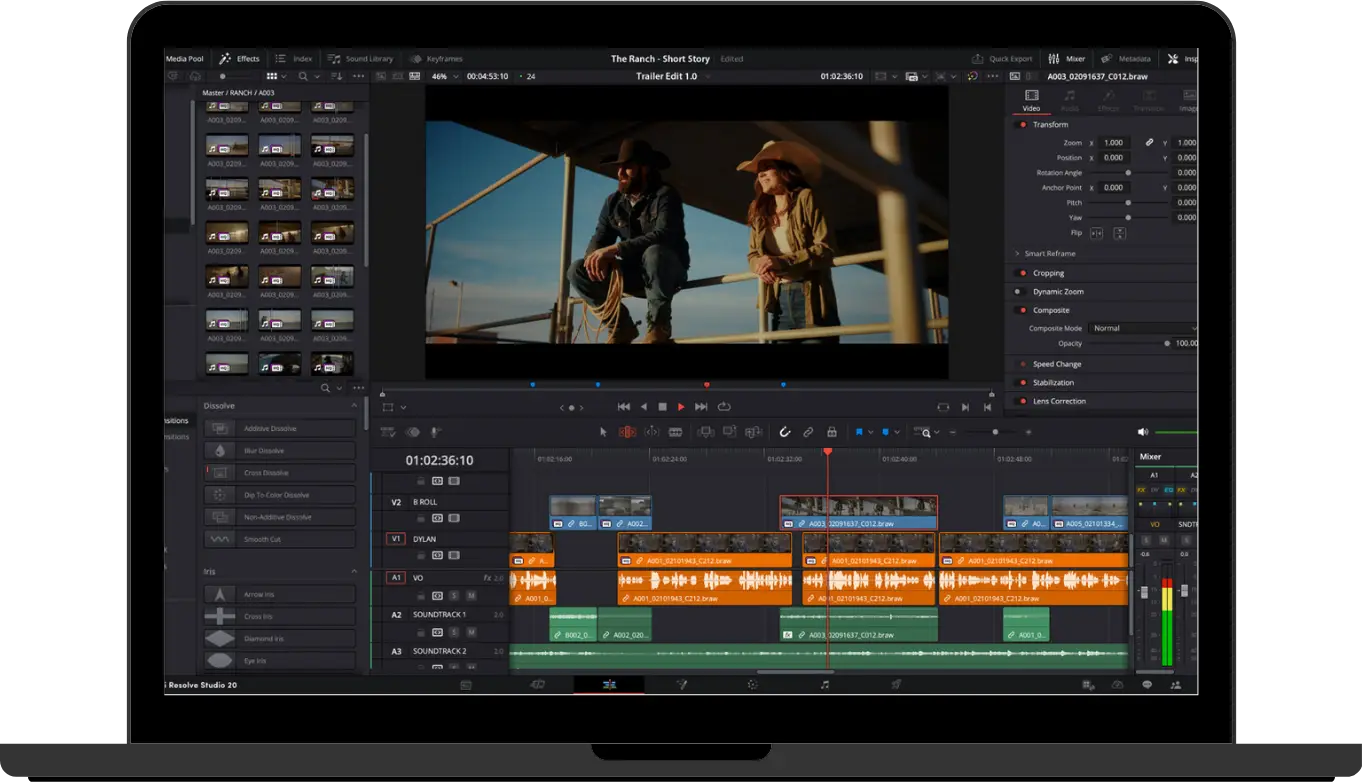
Task: Switch to Inspector Video tab
Action: tap(1031, 101)
